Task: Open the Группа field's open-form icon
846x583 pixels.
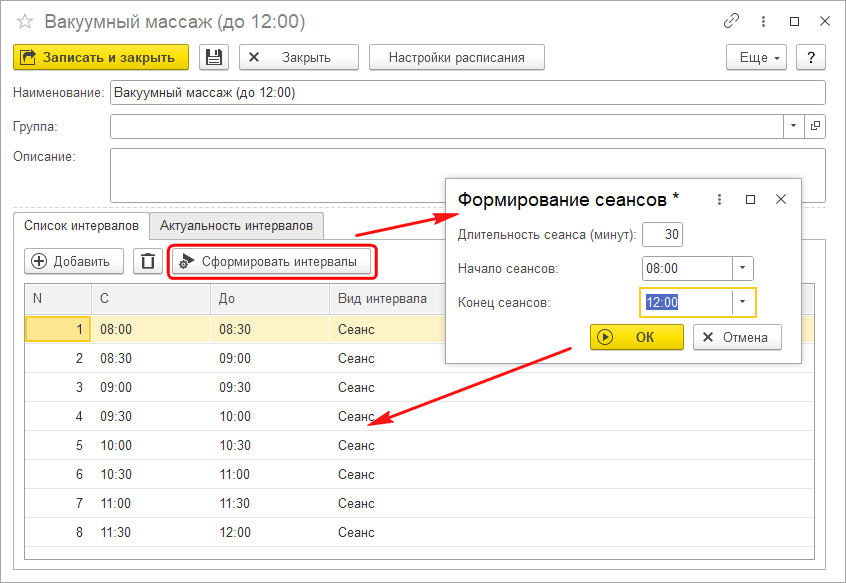Action: pos(815,126)
